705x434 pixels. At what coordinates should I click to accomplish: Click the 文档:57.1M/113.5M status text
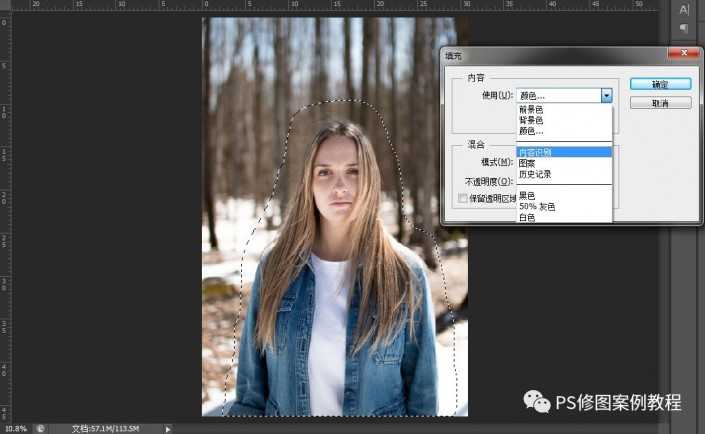pos(106,429)
